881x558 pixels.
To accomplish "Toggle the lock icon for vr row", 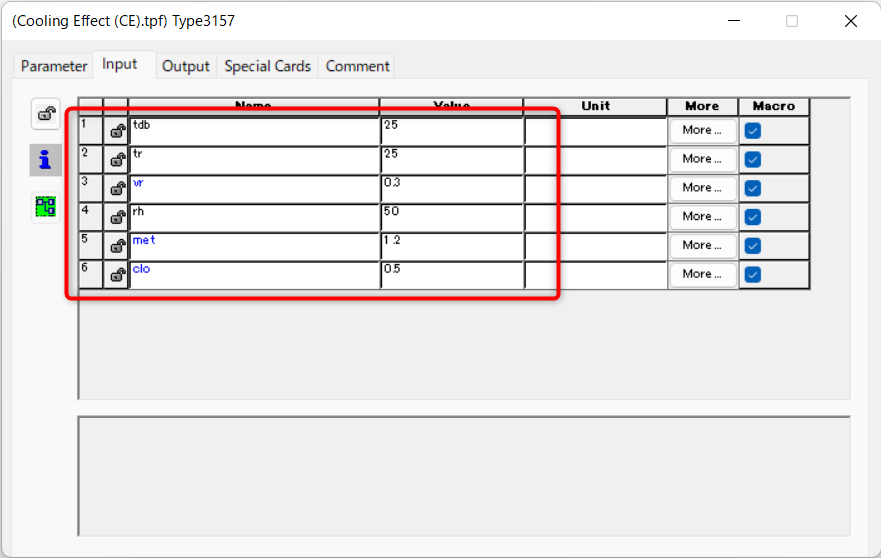I will click(117, 189).
